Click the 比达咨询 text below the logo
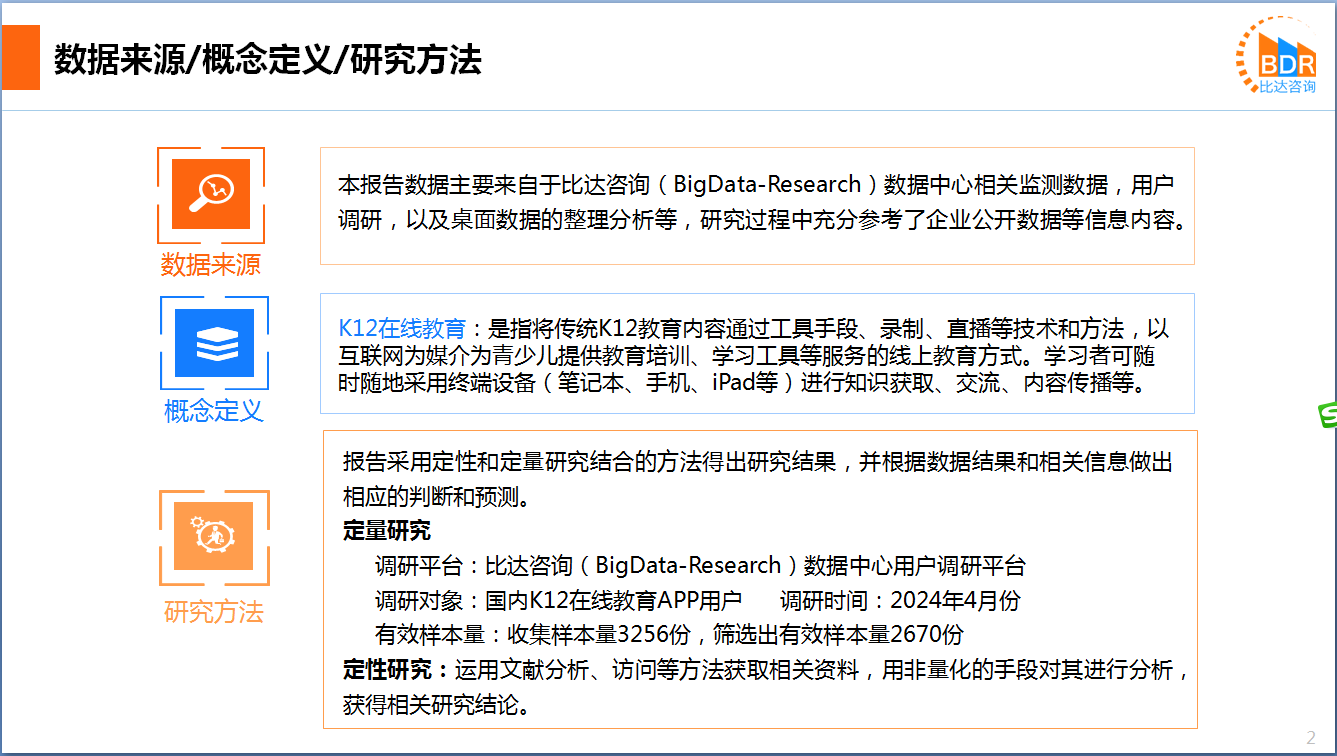1337x756 pixels. (1287, 87)
